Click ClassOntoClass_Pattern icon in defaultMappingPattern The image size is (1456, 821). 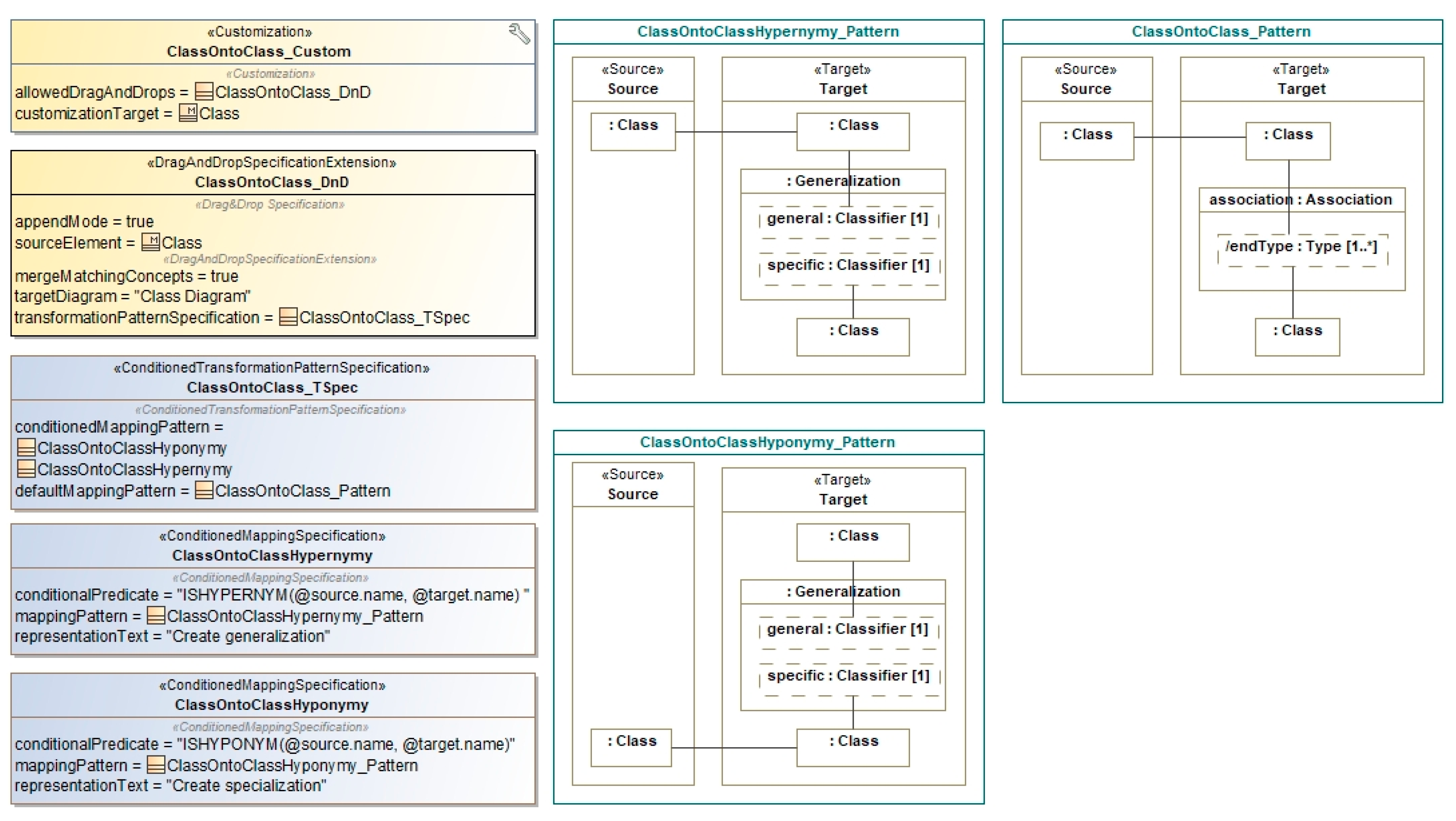(204, 490)
